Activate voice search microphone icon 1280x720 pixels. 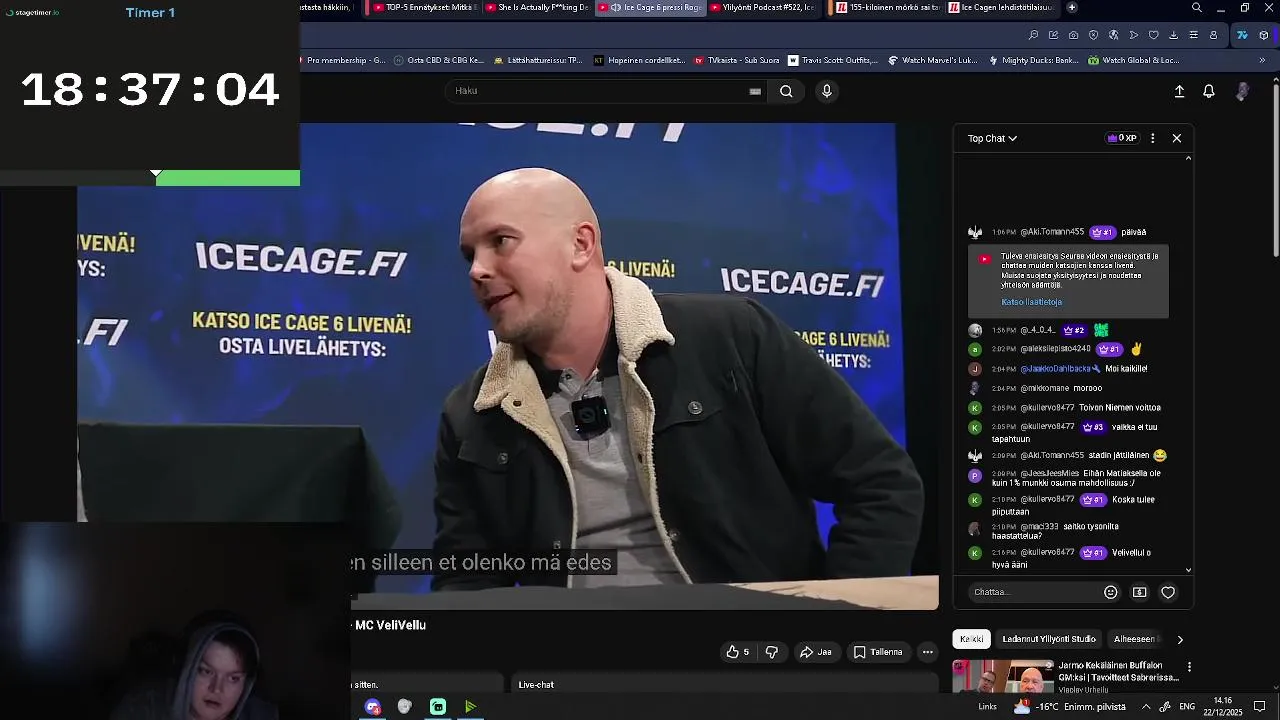826,91
